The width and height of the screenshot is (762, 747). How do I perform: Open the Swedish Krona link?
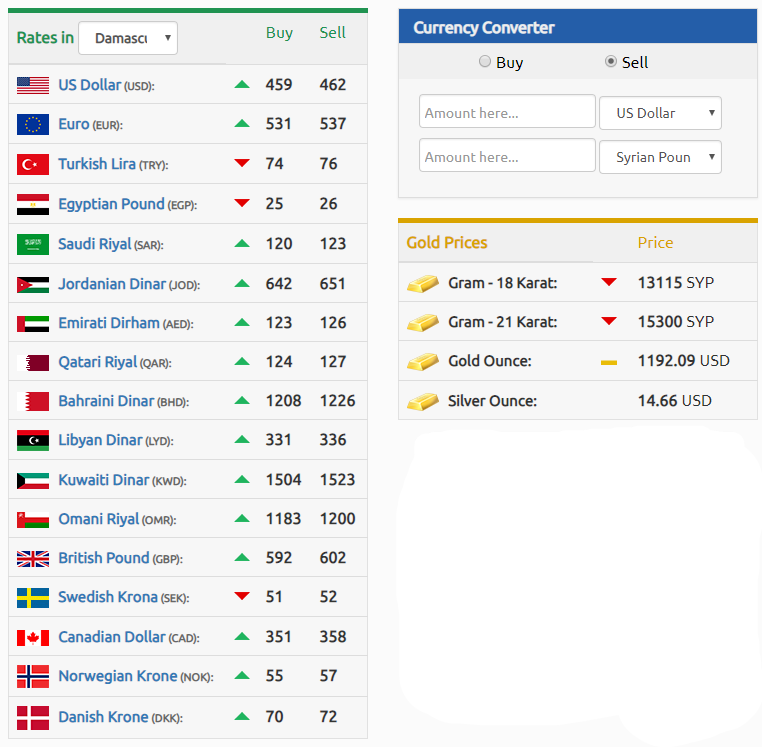(x=107, y=597)
